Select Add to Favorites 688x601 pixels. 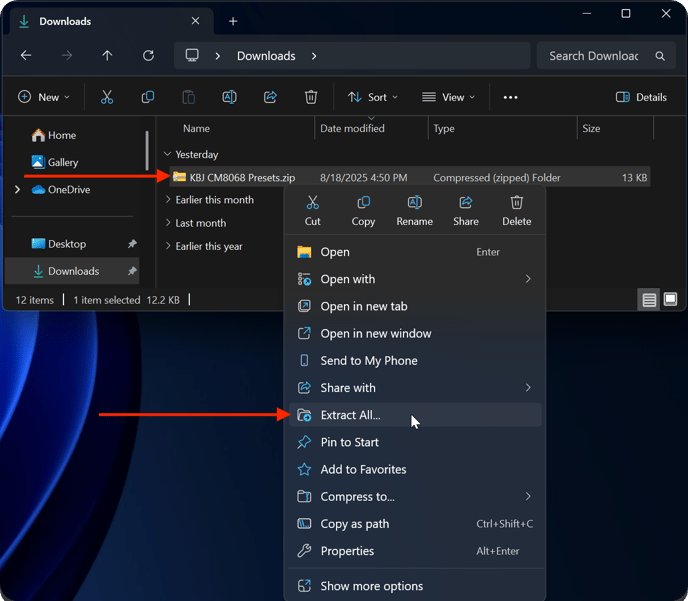click(x=415, y=469)
